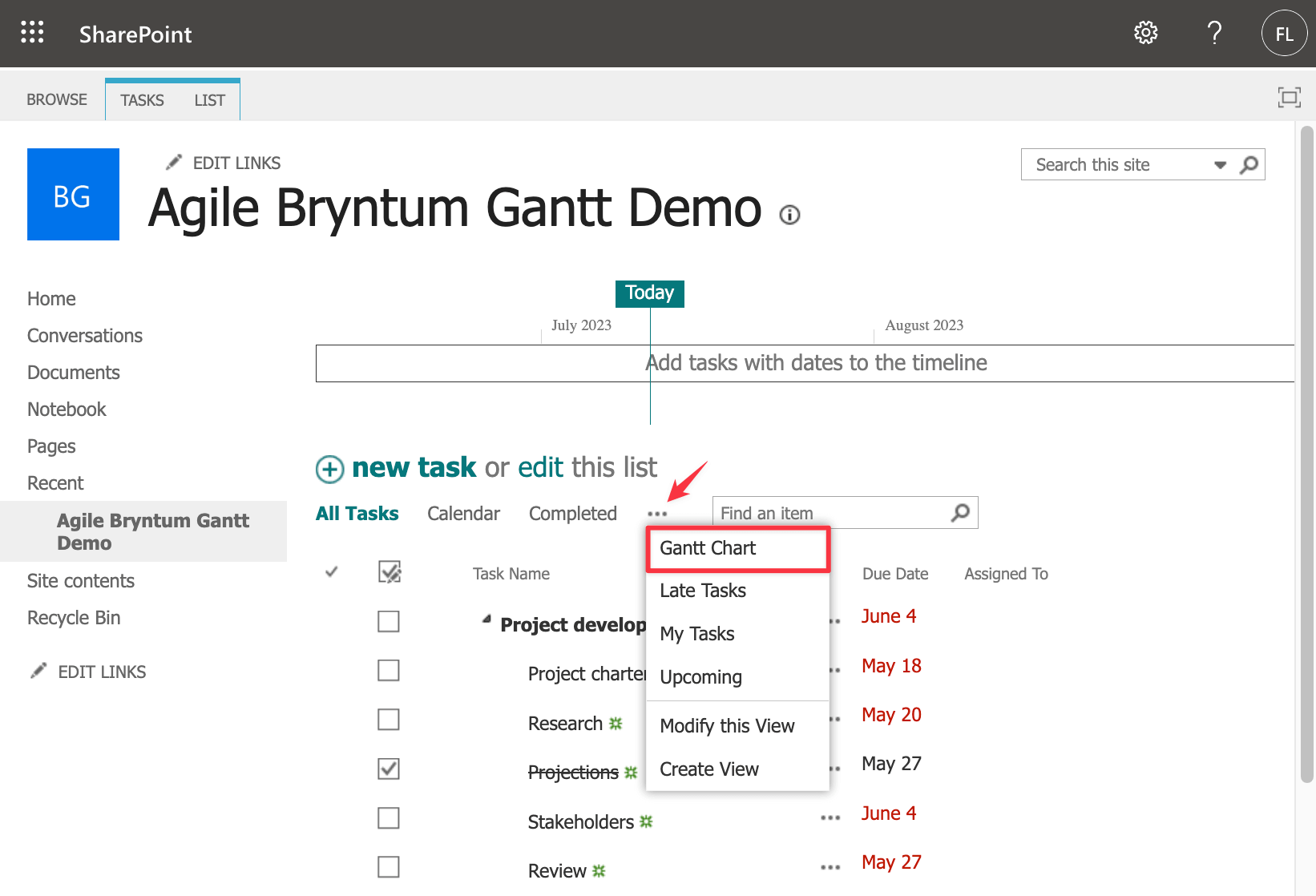1316x896 pixels.
Task: Click the Agile Bryntum Gantt Demo page title
Action: point(455,208)
